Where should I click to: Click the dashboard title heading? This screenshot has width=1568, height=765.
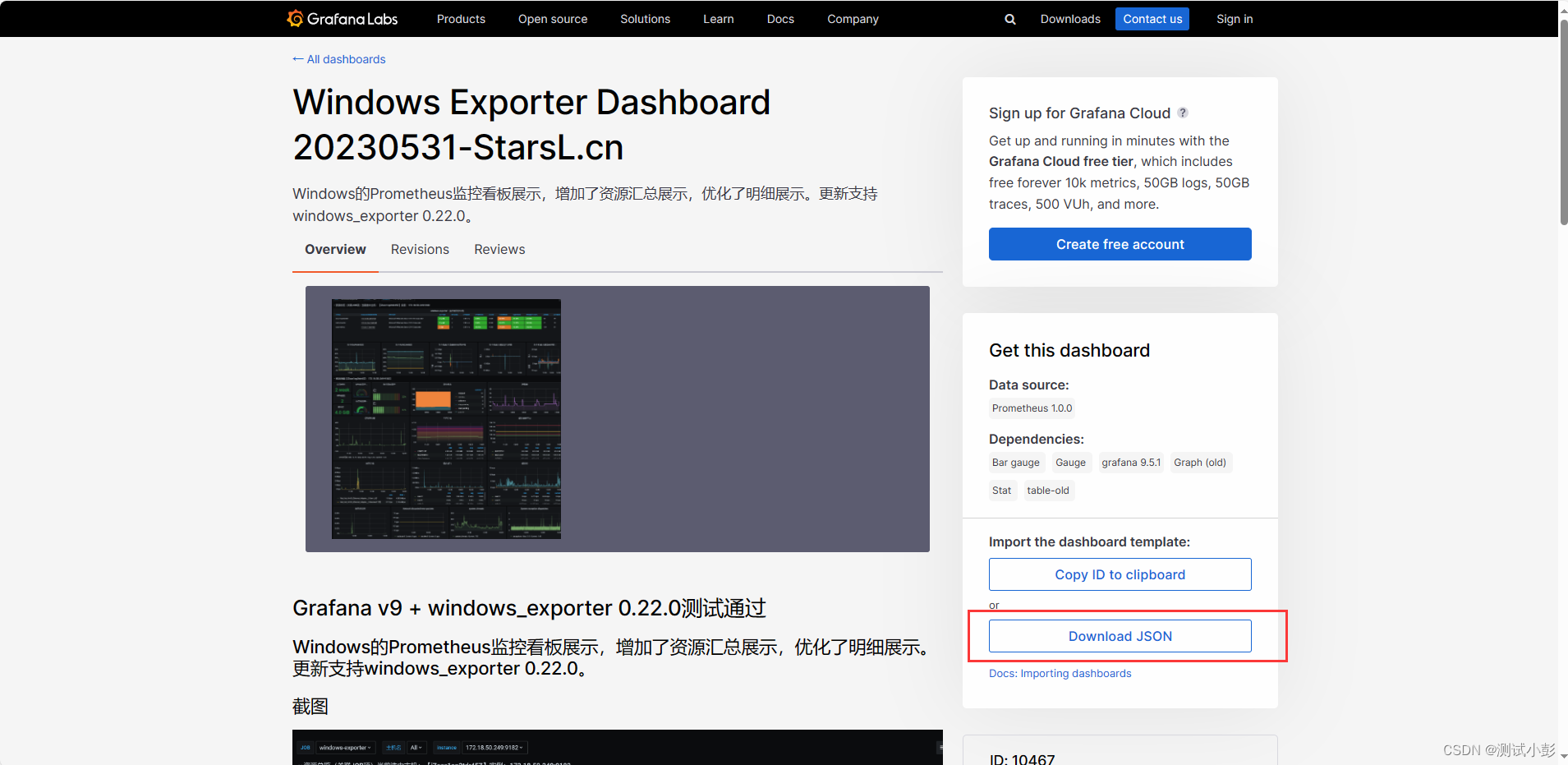pos(531,125)
